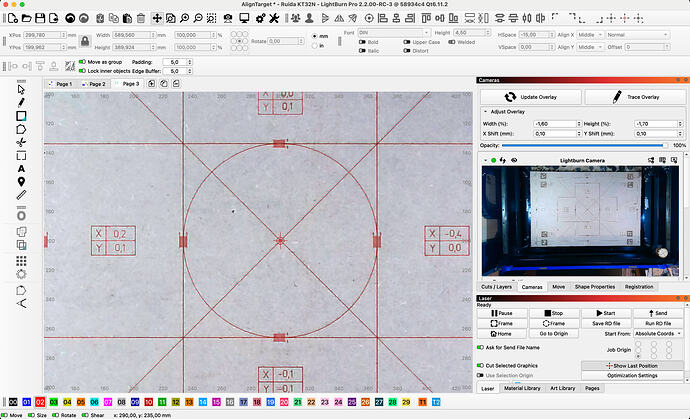
Task: Click the camera overlay visibility eye icon
Action: click(514, 160)
